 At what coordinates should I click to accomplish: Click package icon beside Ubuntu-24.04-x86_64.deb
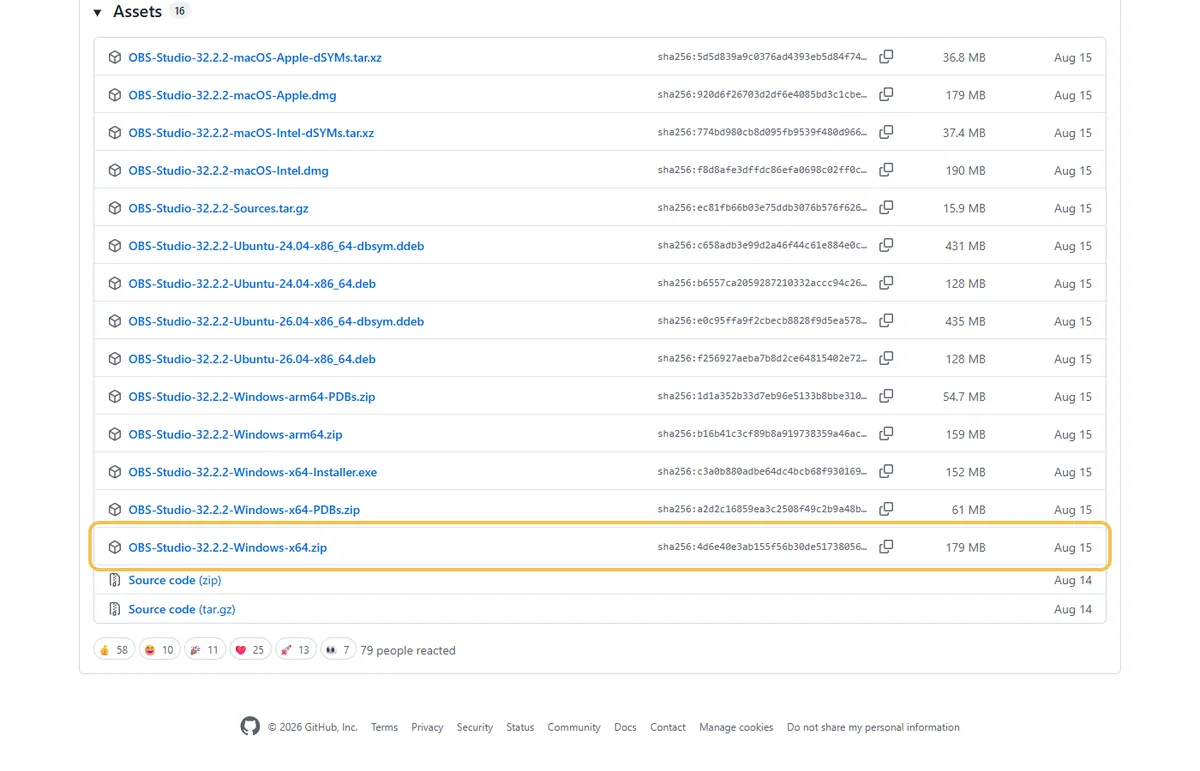pyautogui.click(x=115, y=283)
